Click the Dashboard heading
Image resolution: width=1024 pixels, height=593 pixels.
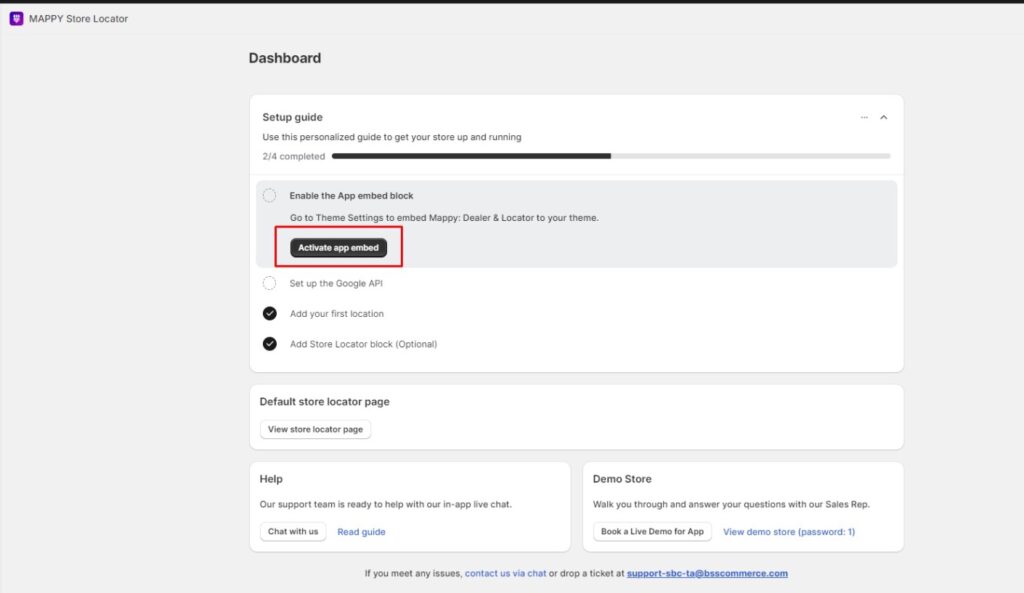[285, 58]
